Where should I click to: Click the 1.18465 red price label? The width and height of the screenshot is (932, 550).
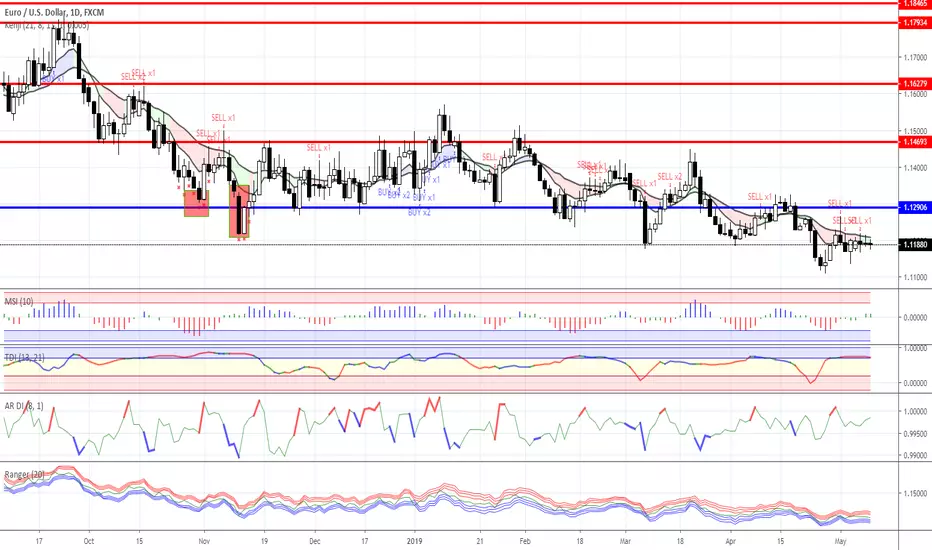(x=915, y=3)
